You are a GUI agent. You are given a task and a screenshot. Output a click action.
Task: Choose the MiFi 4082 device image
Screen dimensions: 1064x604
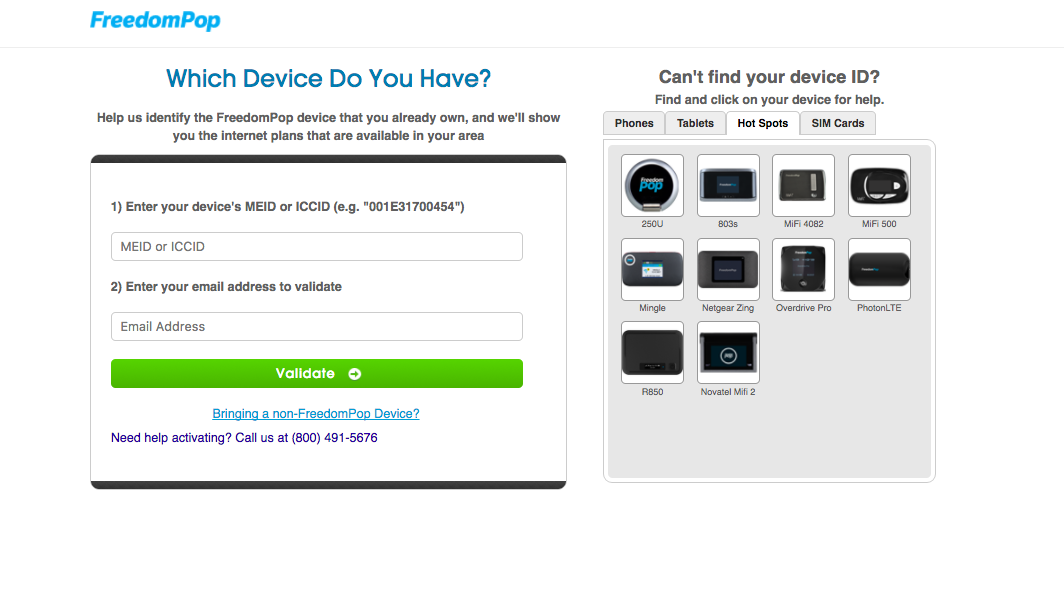803,185
